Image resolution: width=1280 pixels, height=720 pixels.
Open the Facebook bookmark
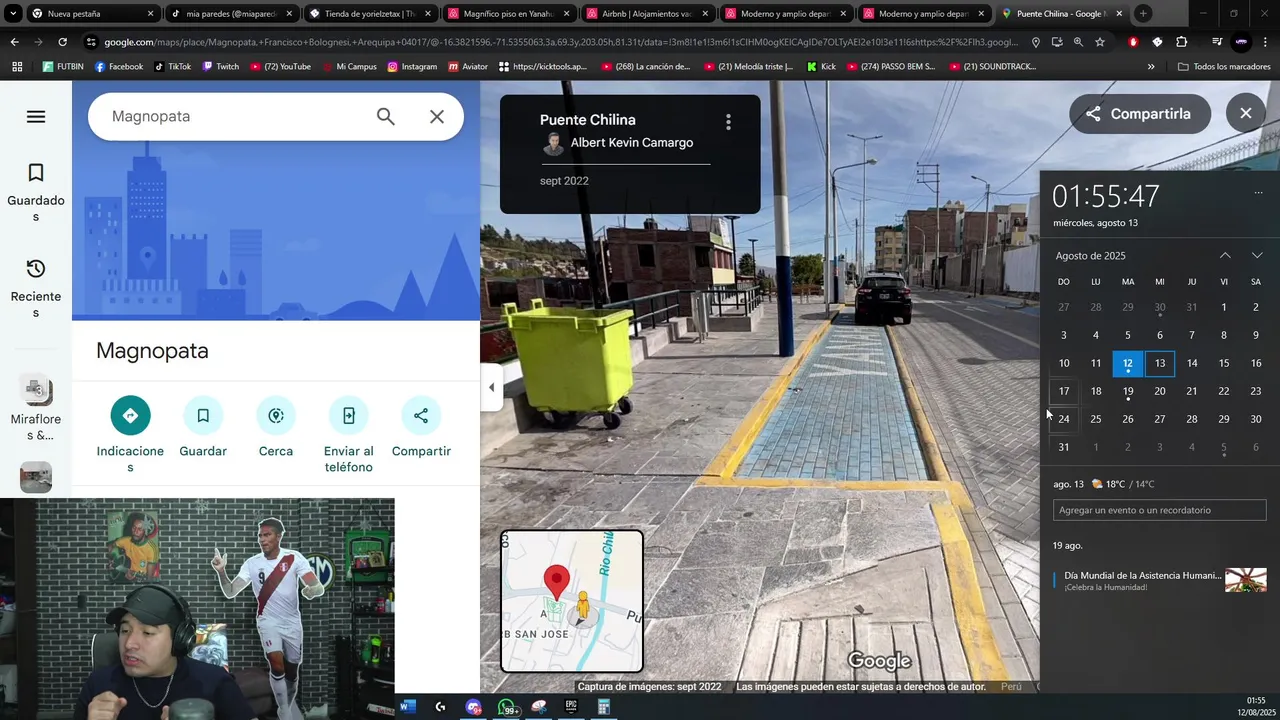pyautogui.click(x=119, y=67)
